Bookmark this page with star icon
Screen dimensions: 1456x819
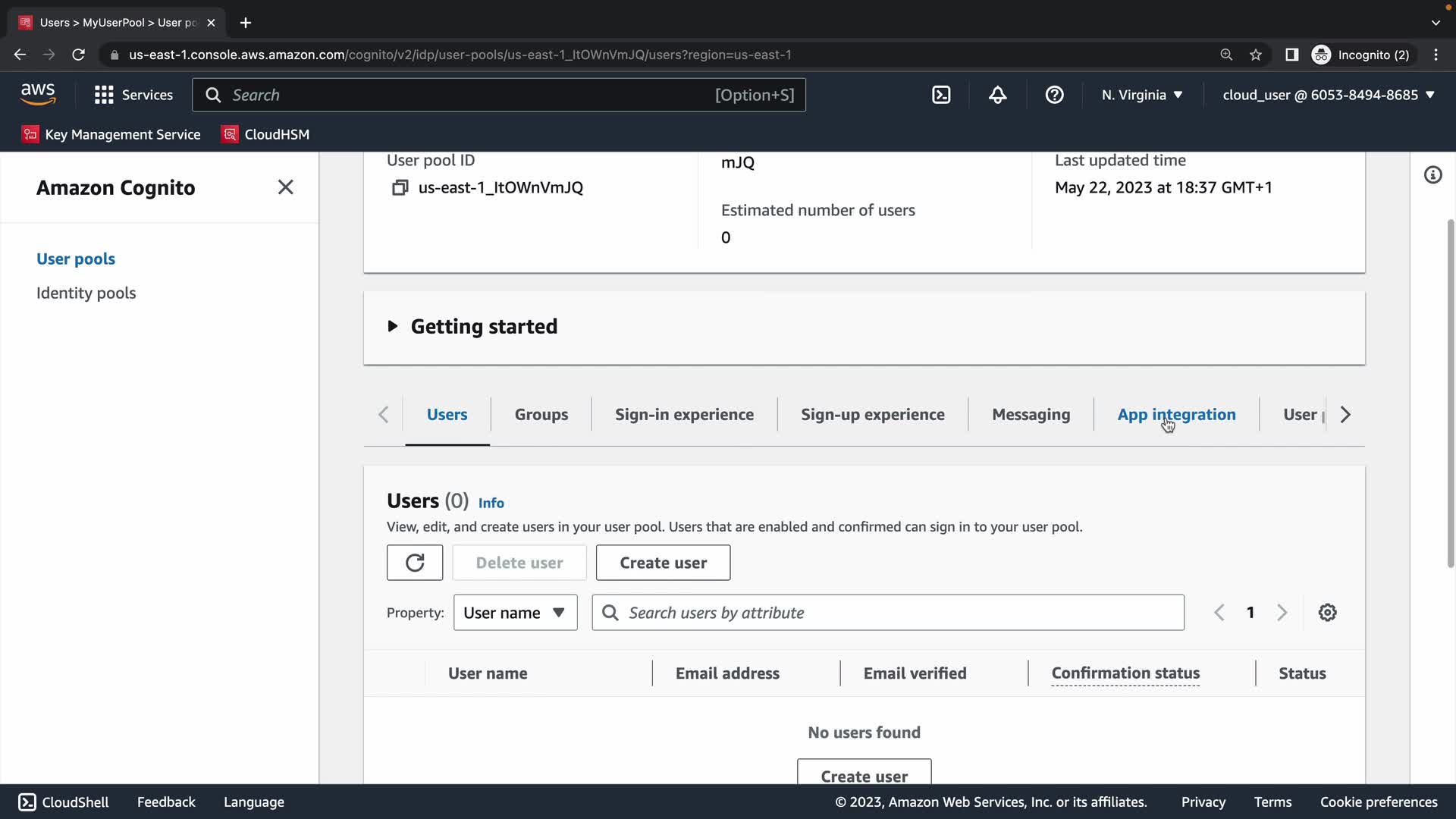pyautogui.click(x=1256, y=55)
